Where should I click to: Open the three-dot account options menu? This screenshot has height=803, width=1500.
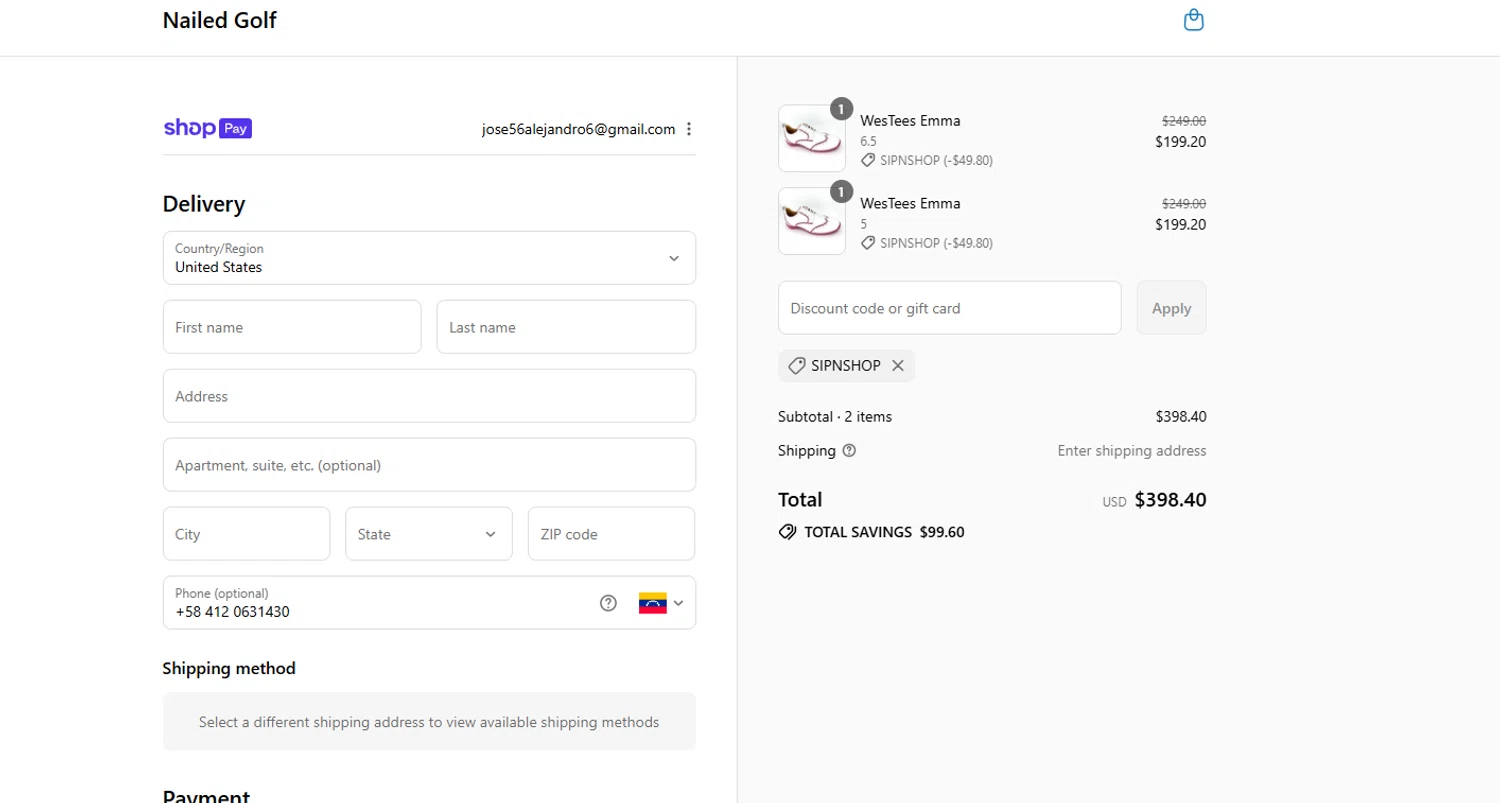[x=689, y=129]
